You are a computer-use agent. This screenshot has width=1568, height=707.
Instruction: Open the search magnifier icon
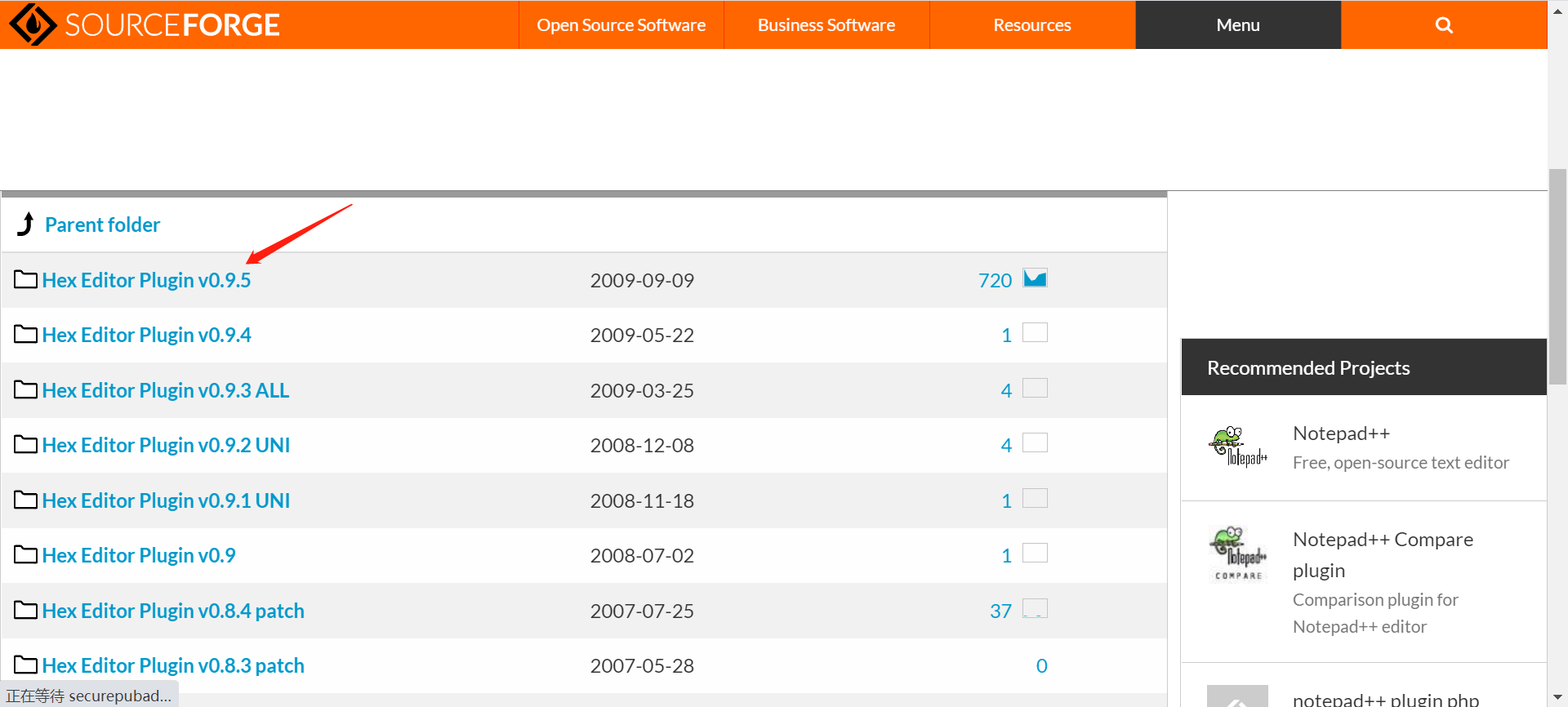[x=1444, y=25]
